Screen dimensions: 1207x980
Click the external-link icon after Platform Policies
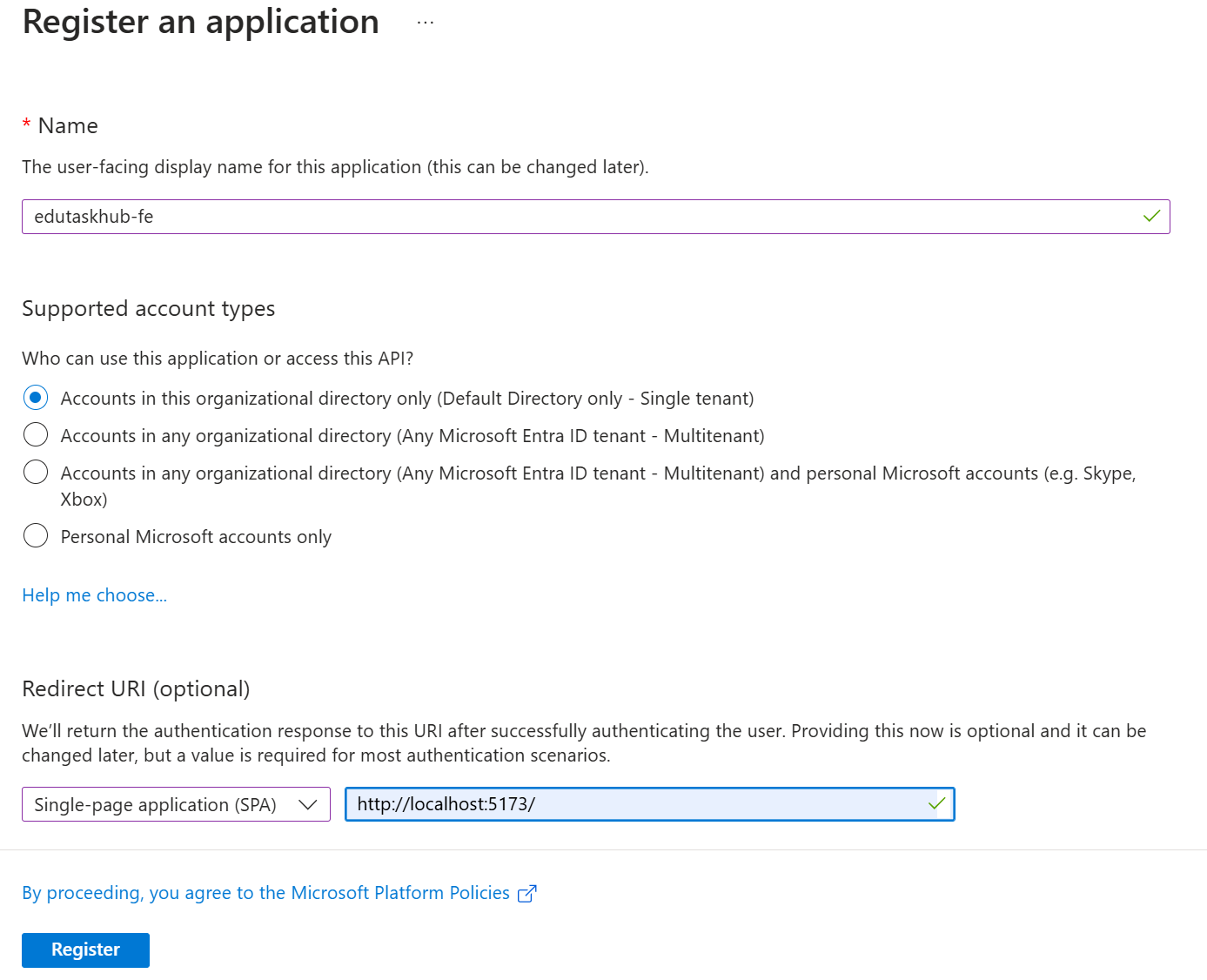[x=526, y=893]
